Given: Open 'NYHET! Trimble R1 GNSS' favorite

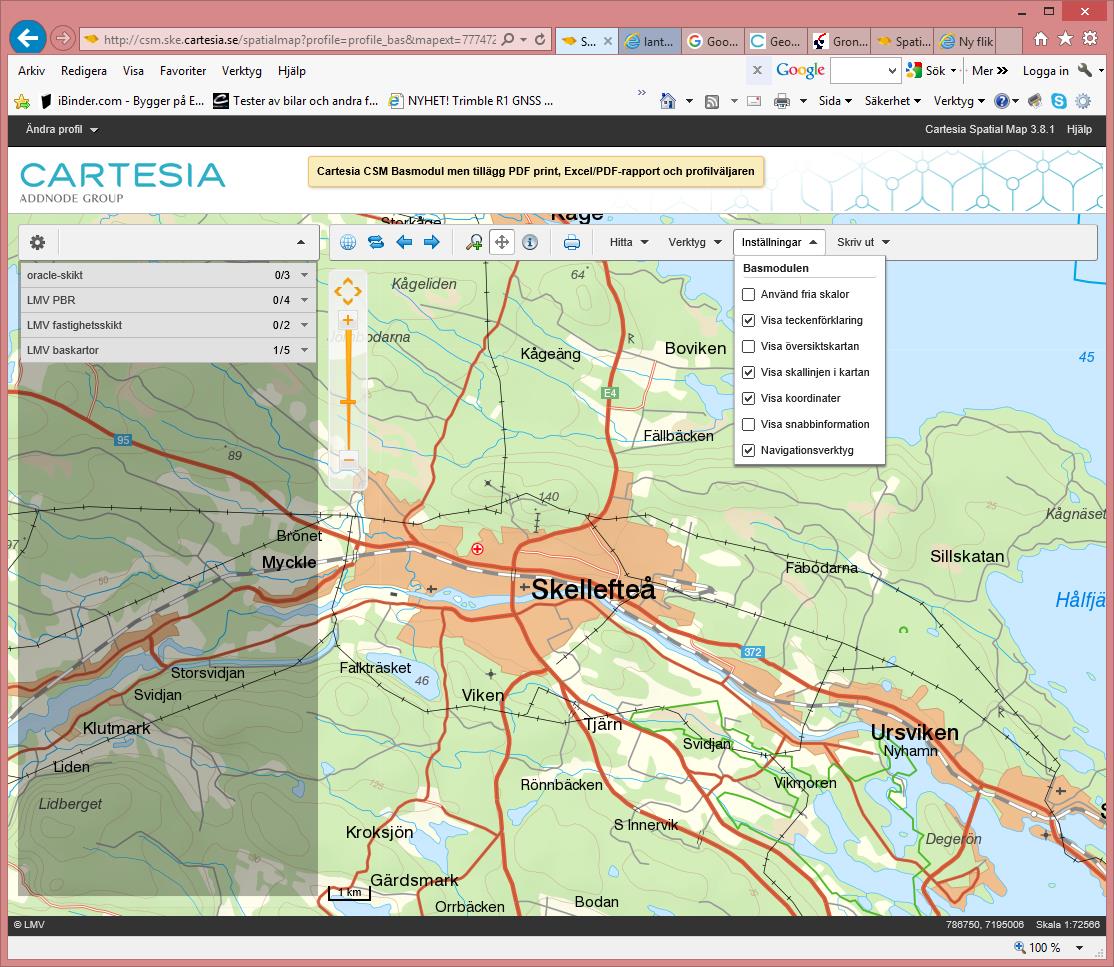Looking at the screenshot, I should tap(471, 101).
